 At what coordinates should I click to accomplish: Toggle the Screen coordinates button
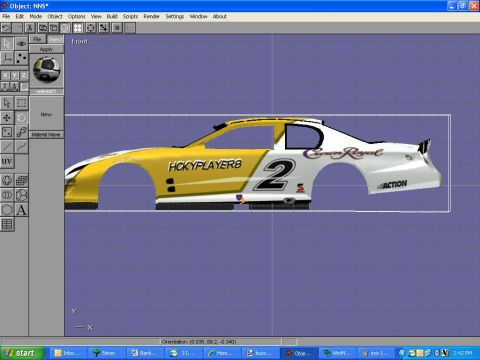pyautogui.click(x=24, y=87)
